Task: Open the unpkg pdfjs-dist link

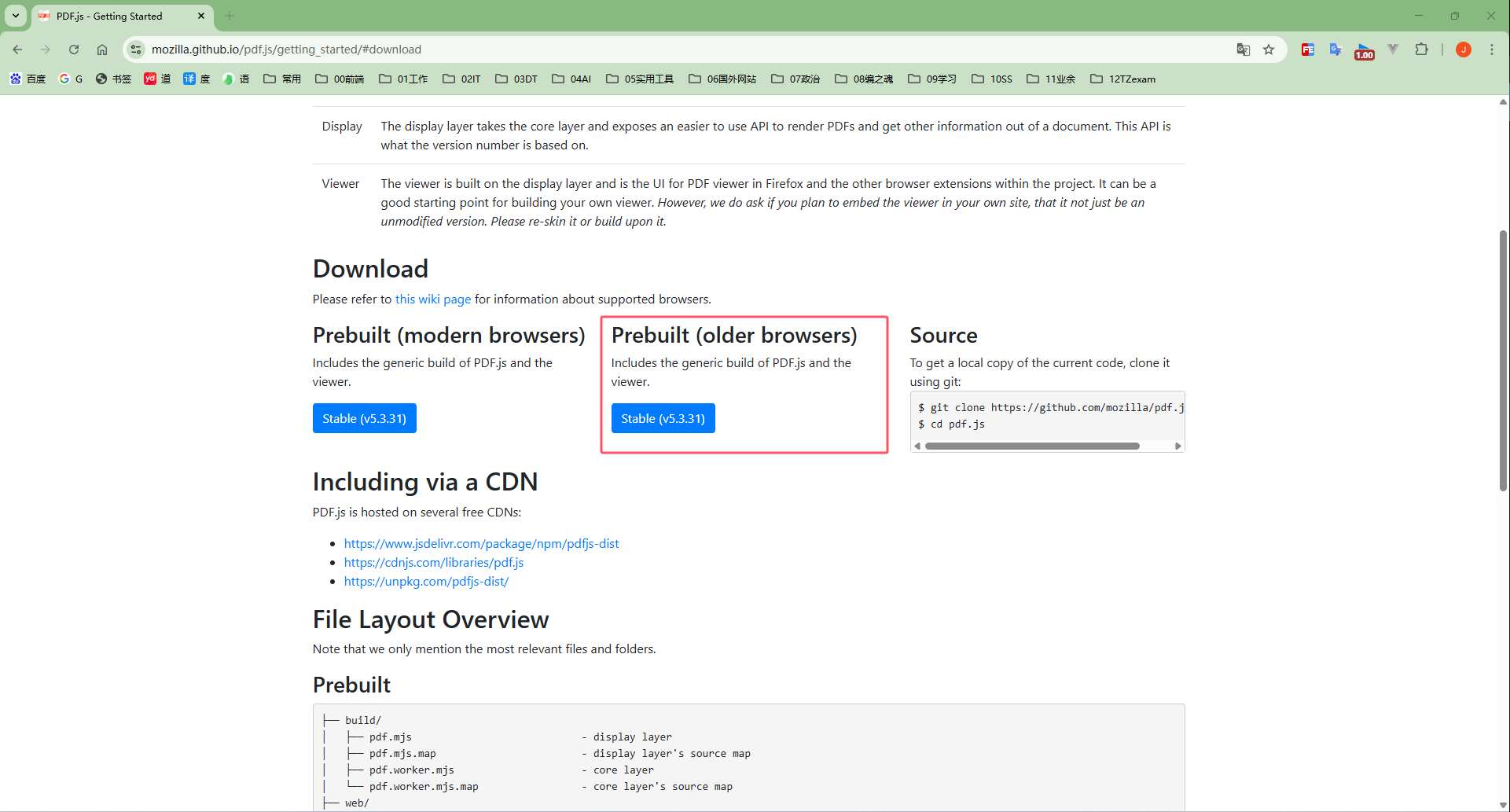Action: (x=426, y=582)
